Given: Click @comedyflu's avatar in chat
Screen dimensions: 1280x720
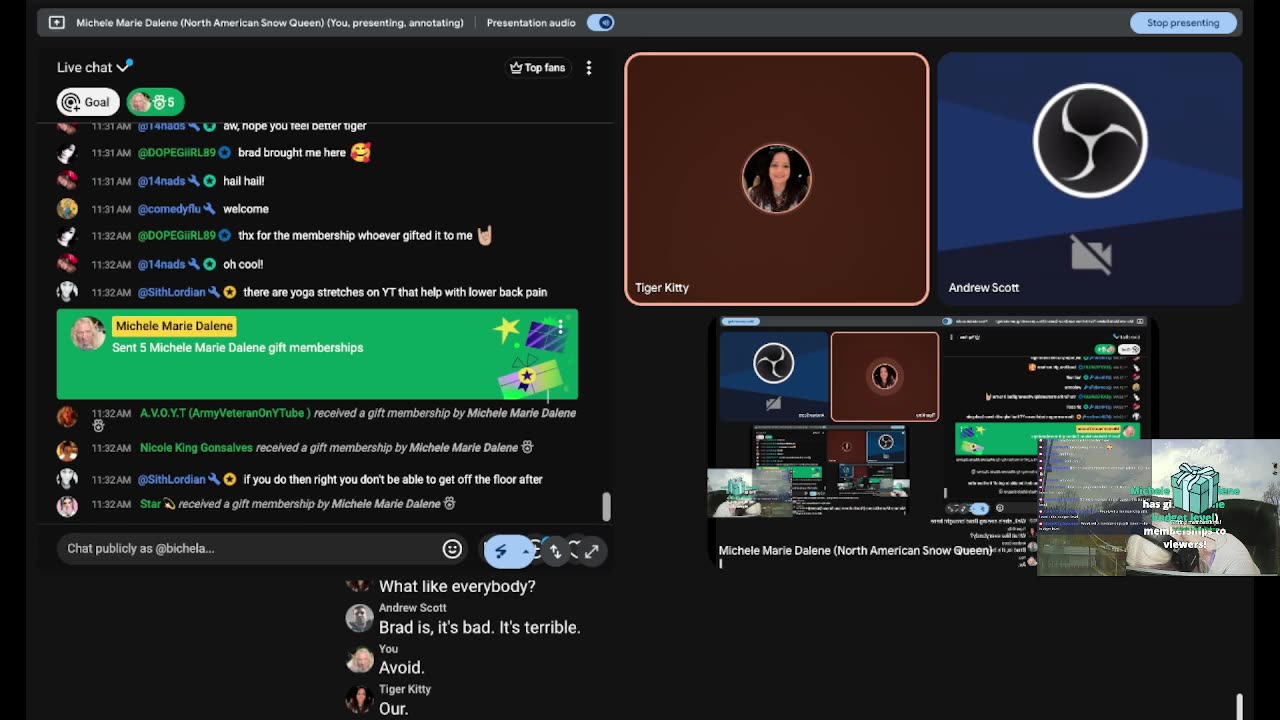Looking at the screenshot, I should click(x=67, y=208).
